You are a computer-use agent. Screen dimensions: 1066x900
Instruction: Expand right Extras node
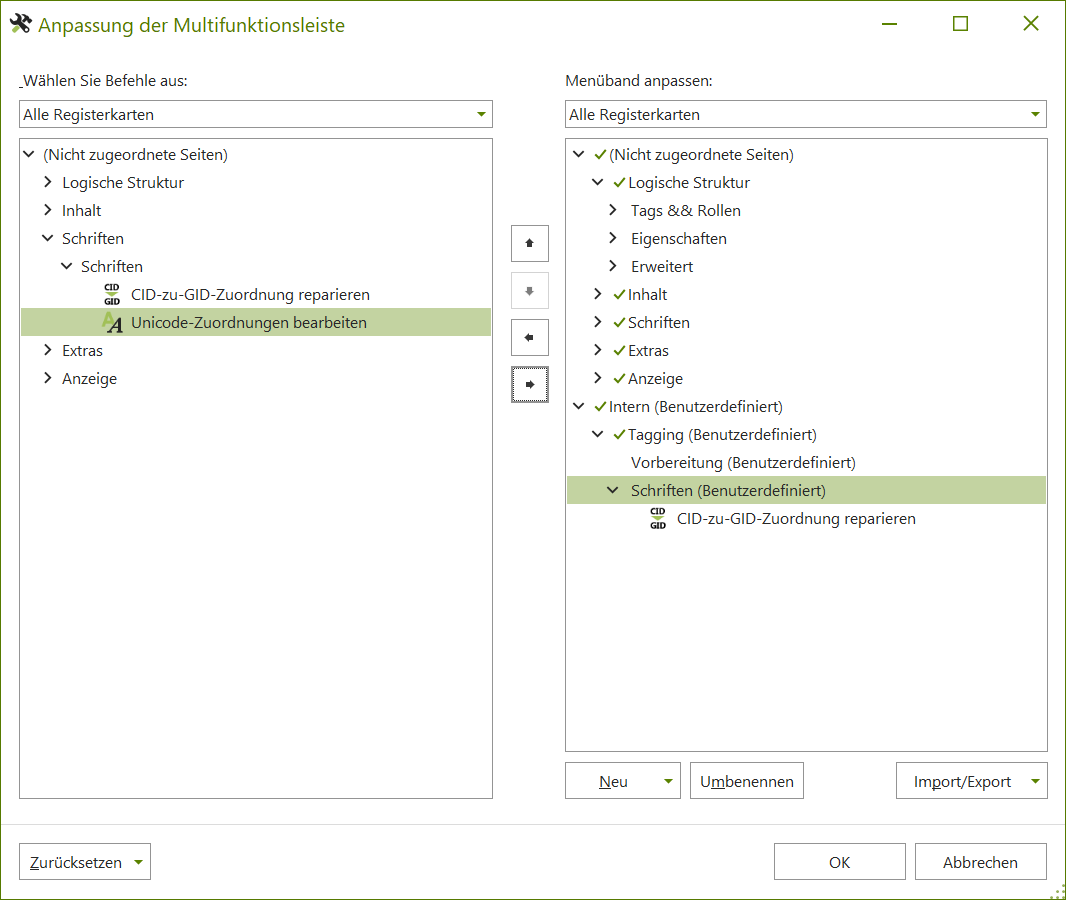tap(598, 350)
